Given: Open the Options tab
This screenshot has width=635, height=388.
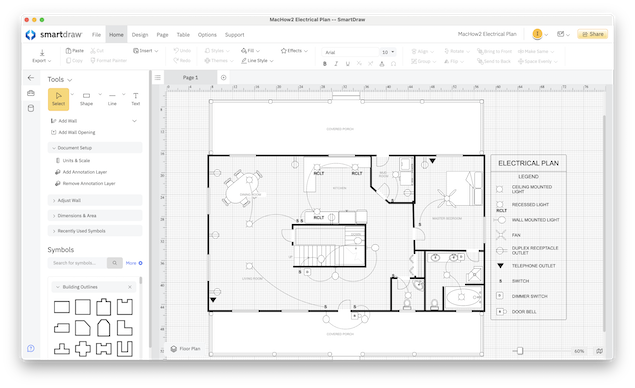Looking at the screenshot, I should click(207, 35).
